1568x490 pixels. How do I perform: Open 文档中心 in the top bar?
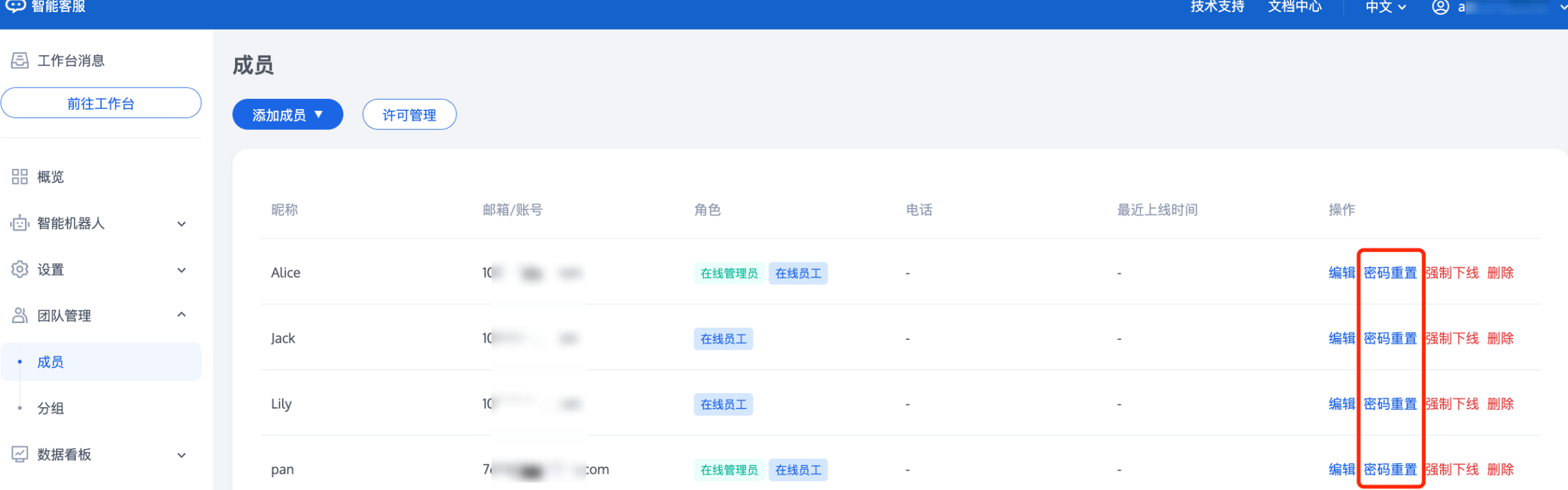(x=1295, y=7)
